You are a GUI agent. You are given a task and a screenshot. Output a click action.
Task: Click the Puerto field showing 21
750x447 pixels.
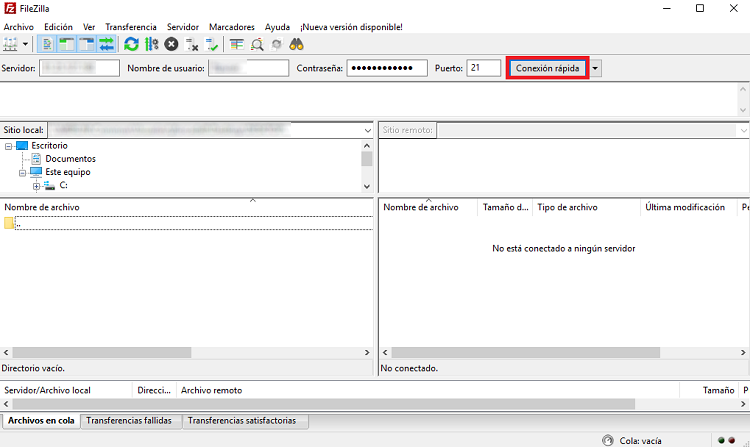tap(484, 68)
